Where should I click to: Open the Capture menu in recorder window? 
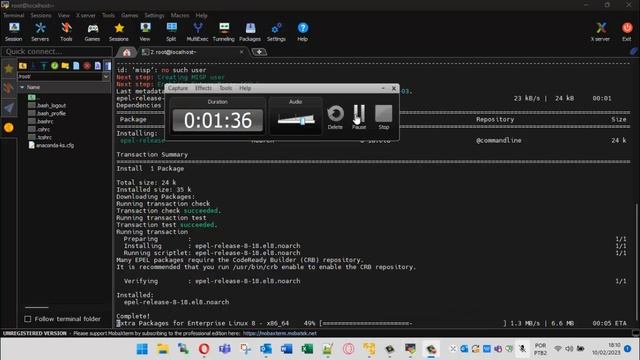click(178, 88)
